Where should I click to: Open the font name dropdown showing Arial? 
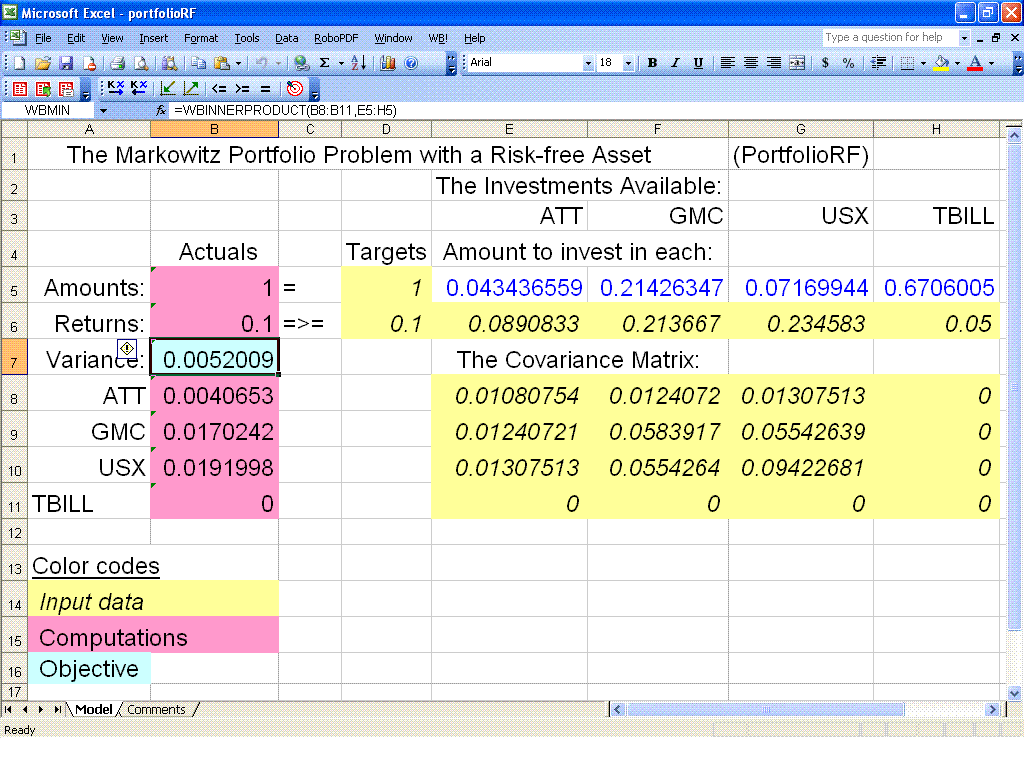(588, 63)
